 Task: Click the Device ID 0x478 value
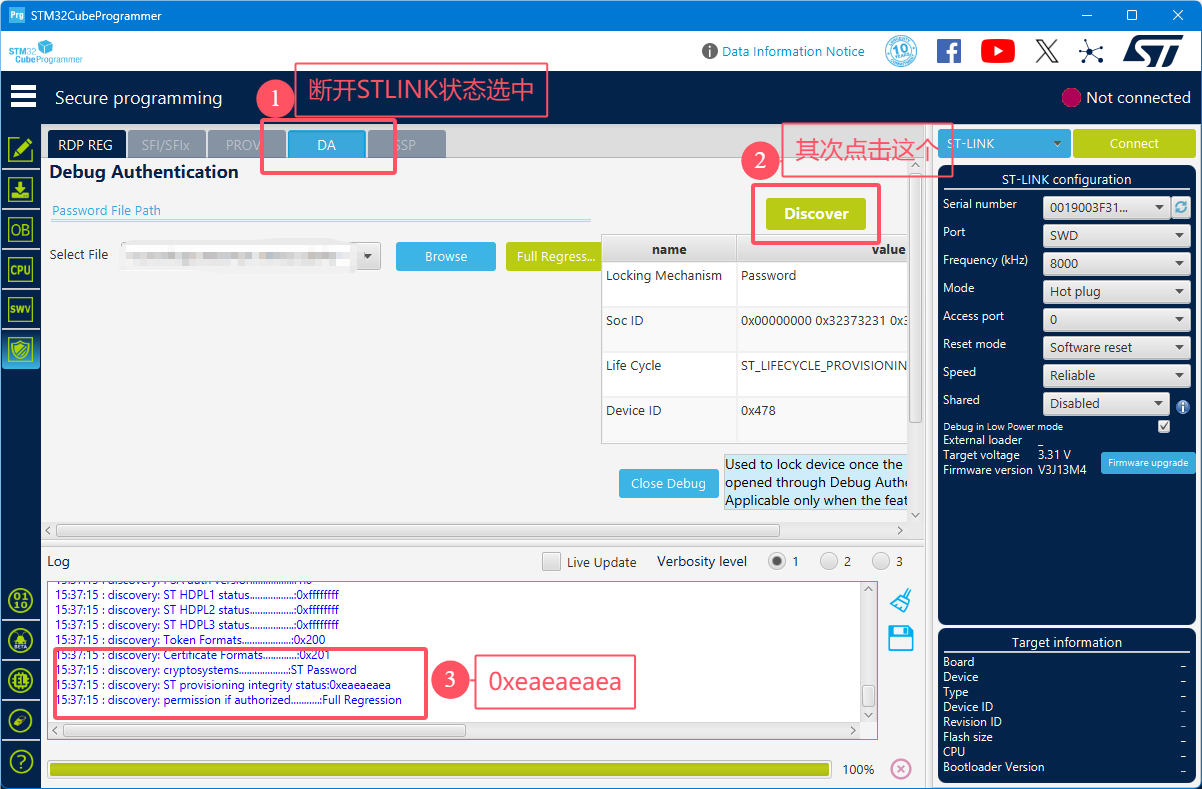[758, 411]
